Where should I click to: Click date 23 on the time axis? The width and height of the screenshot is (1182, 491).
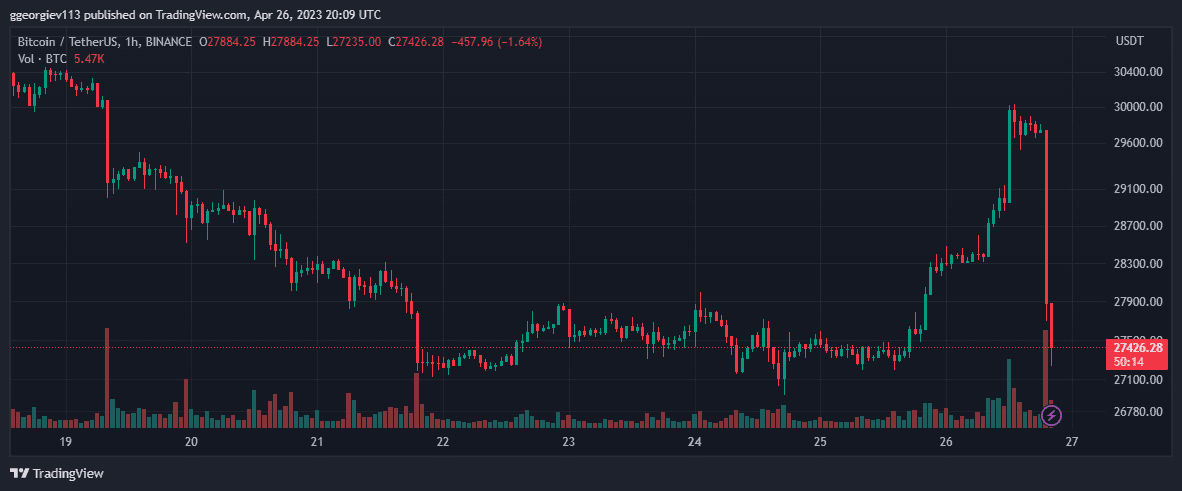568,442
